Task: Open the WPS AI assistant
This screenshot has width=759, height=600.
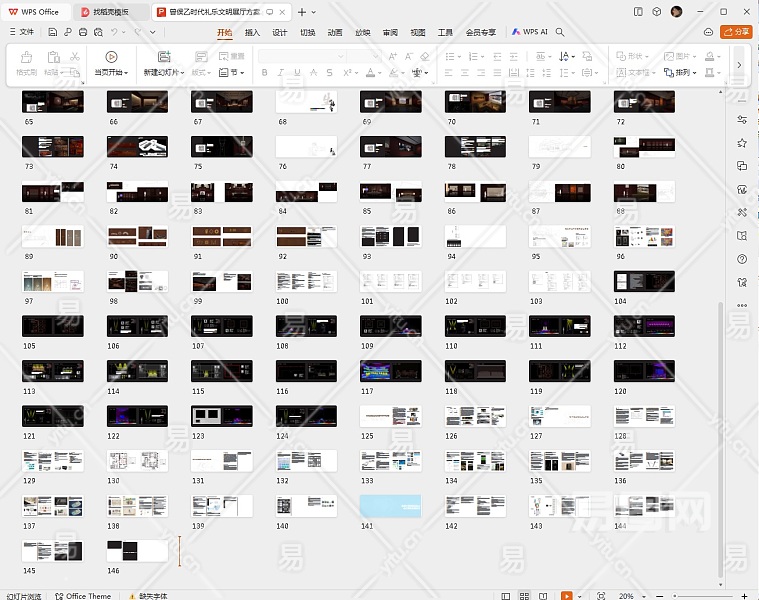Action: coord(530,32)
